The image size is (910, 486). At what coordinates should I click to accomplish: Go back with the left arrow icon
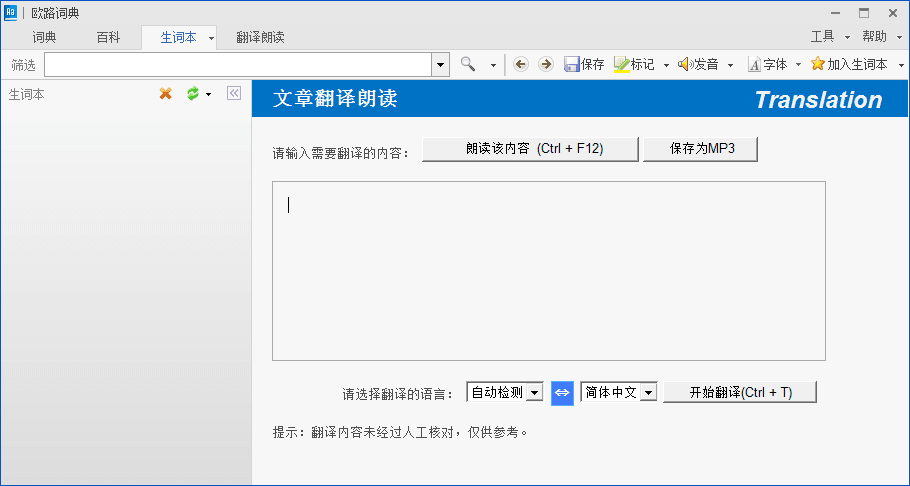tap(520, 64)
